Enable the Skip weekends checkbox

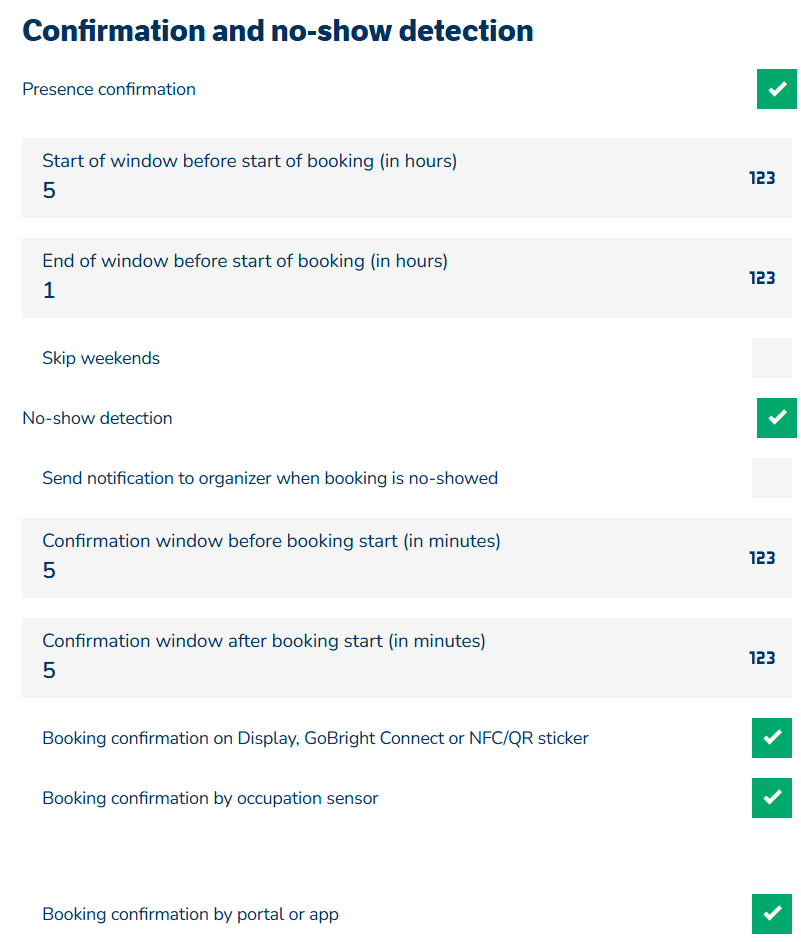(x=771, y=358)
